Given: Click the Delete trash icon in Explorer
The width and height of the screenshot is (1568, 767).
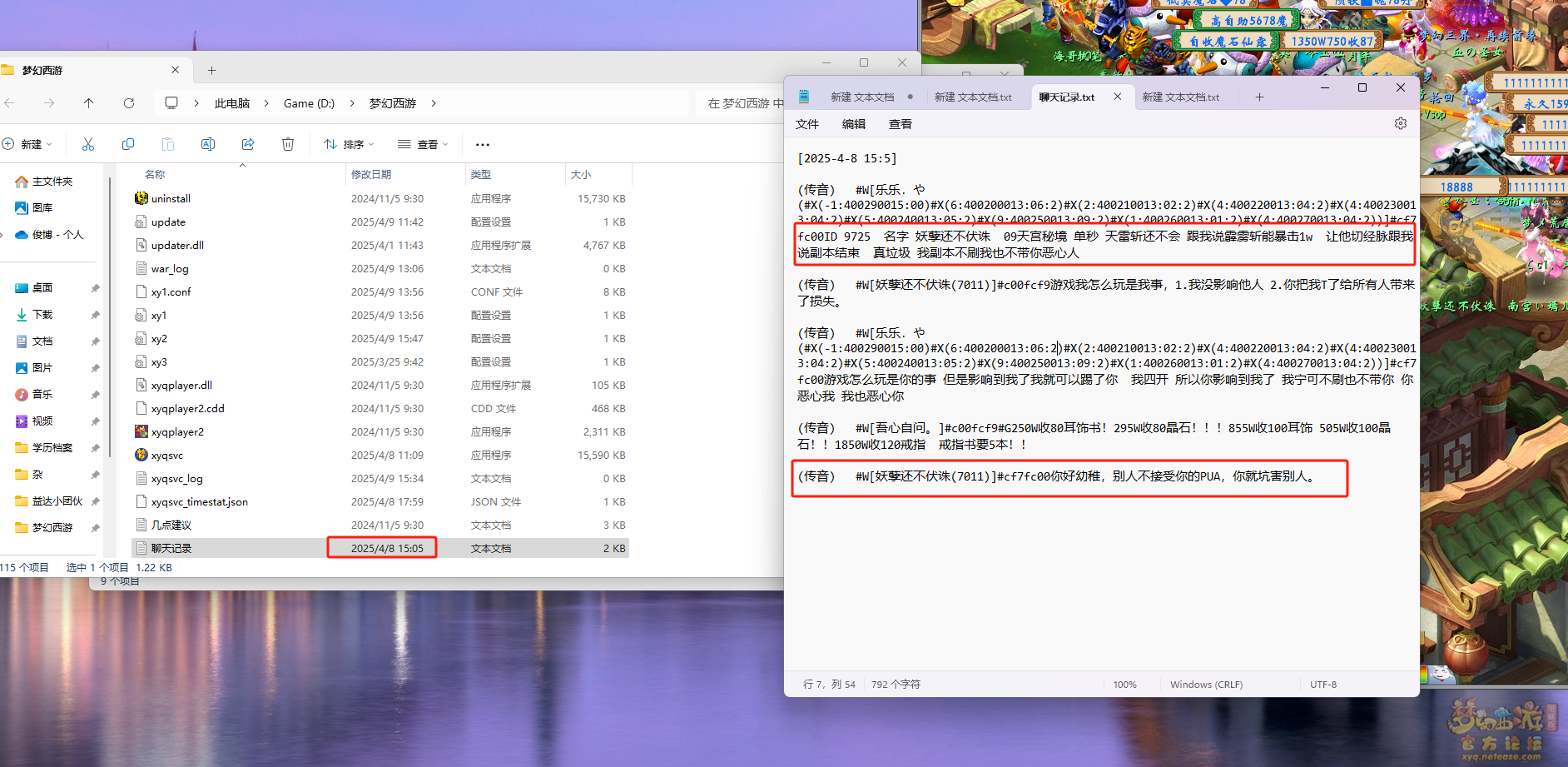Looking at the screenshot, I should click(288, 144).
